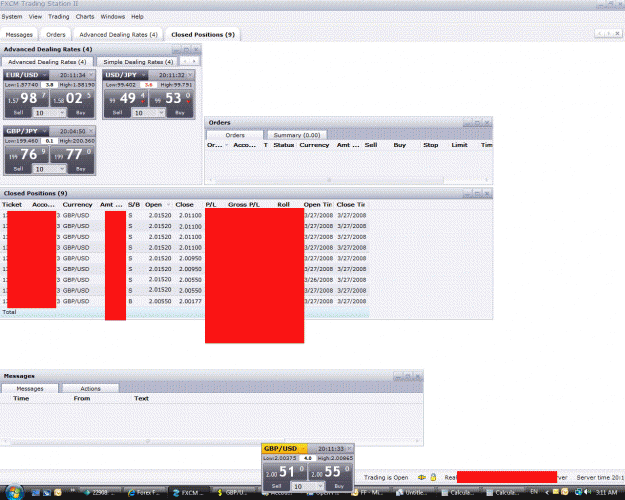
Task: Click the horizontal scrollbar in Orders panel
Action: (329, 180)
